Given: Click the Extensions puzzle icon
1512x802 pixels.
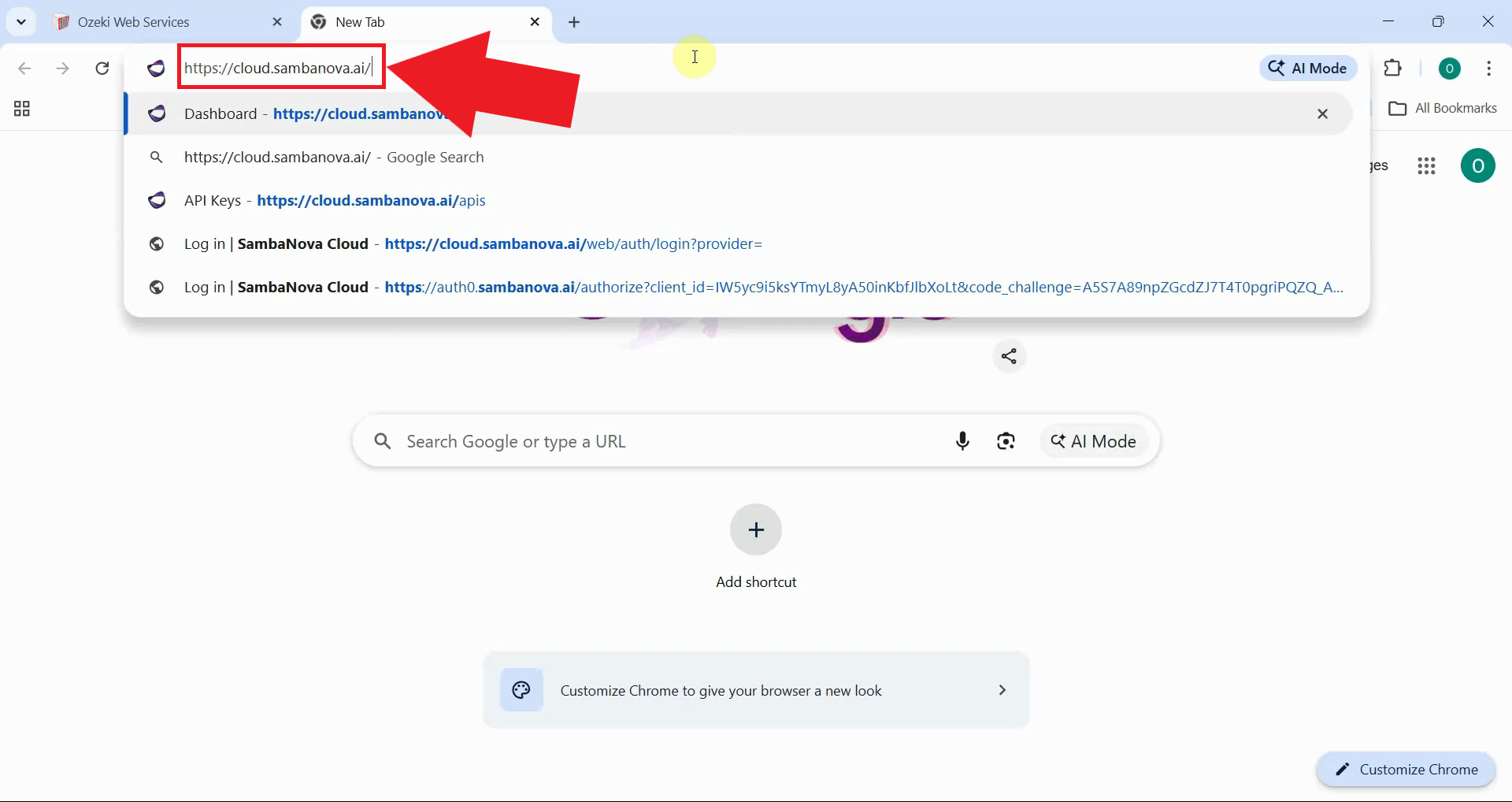Looking at the screenshot, I should tap(1393, 69).
